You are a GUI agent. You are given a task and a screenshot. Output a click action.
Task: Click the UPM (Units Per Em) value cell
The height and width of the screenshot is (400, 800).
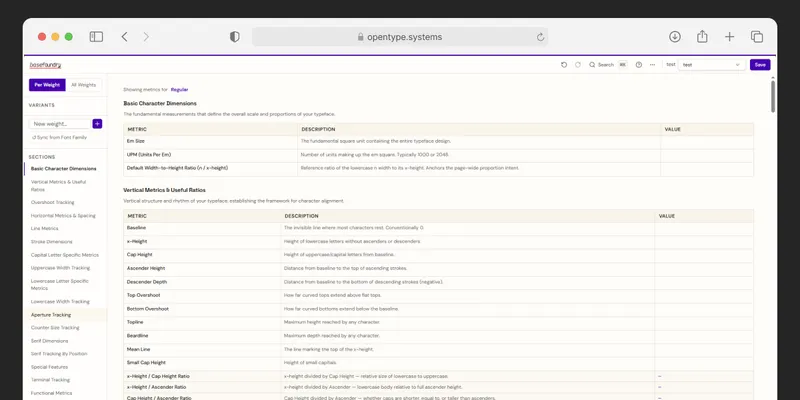(707, 156)
